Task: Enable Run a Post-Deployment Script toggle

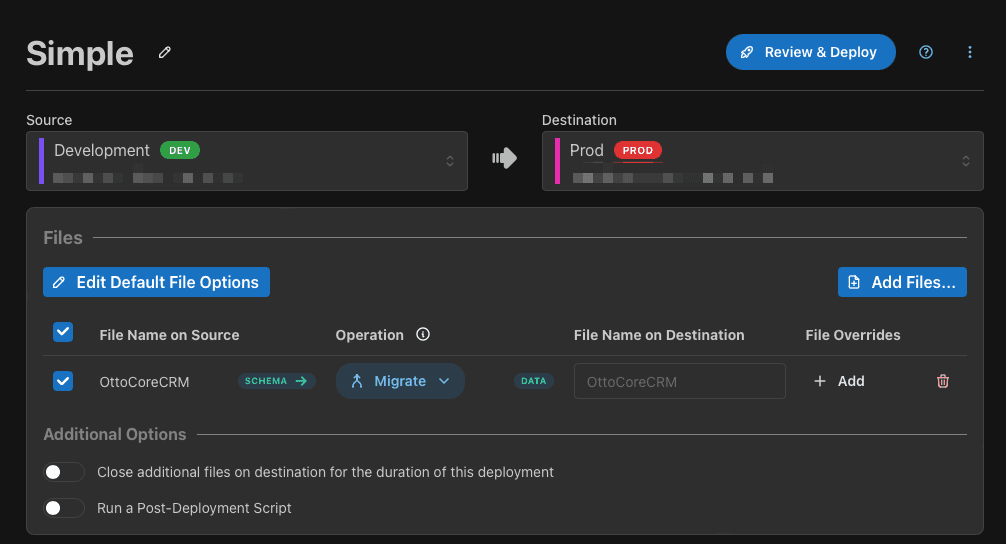Action: pyautogui.click(x=64, y=508)
